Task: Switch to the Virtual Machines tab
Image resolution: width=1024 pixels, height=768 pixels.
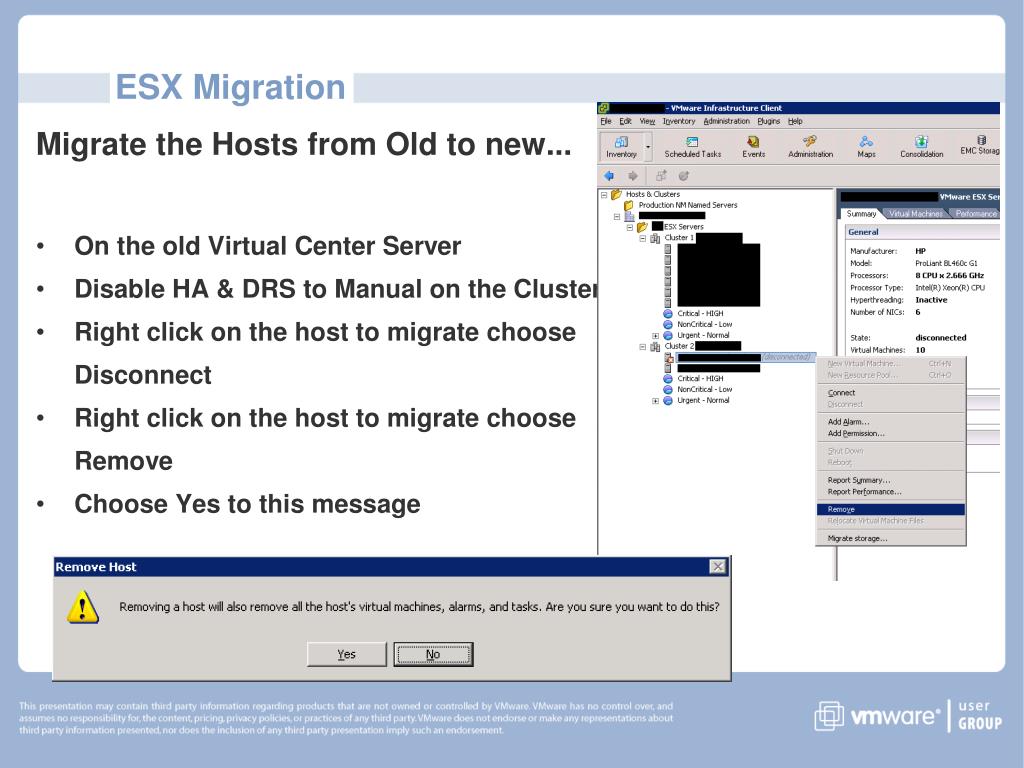Action: (916, 214)
